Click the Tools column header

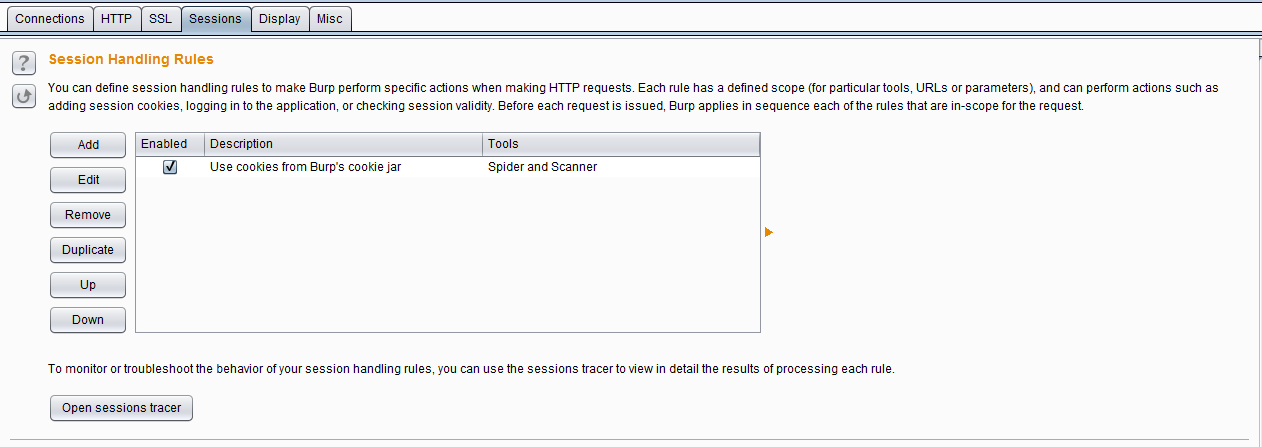click(621, 144)
